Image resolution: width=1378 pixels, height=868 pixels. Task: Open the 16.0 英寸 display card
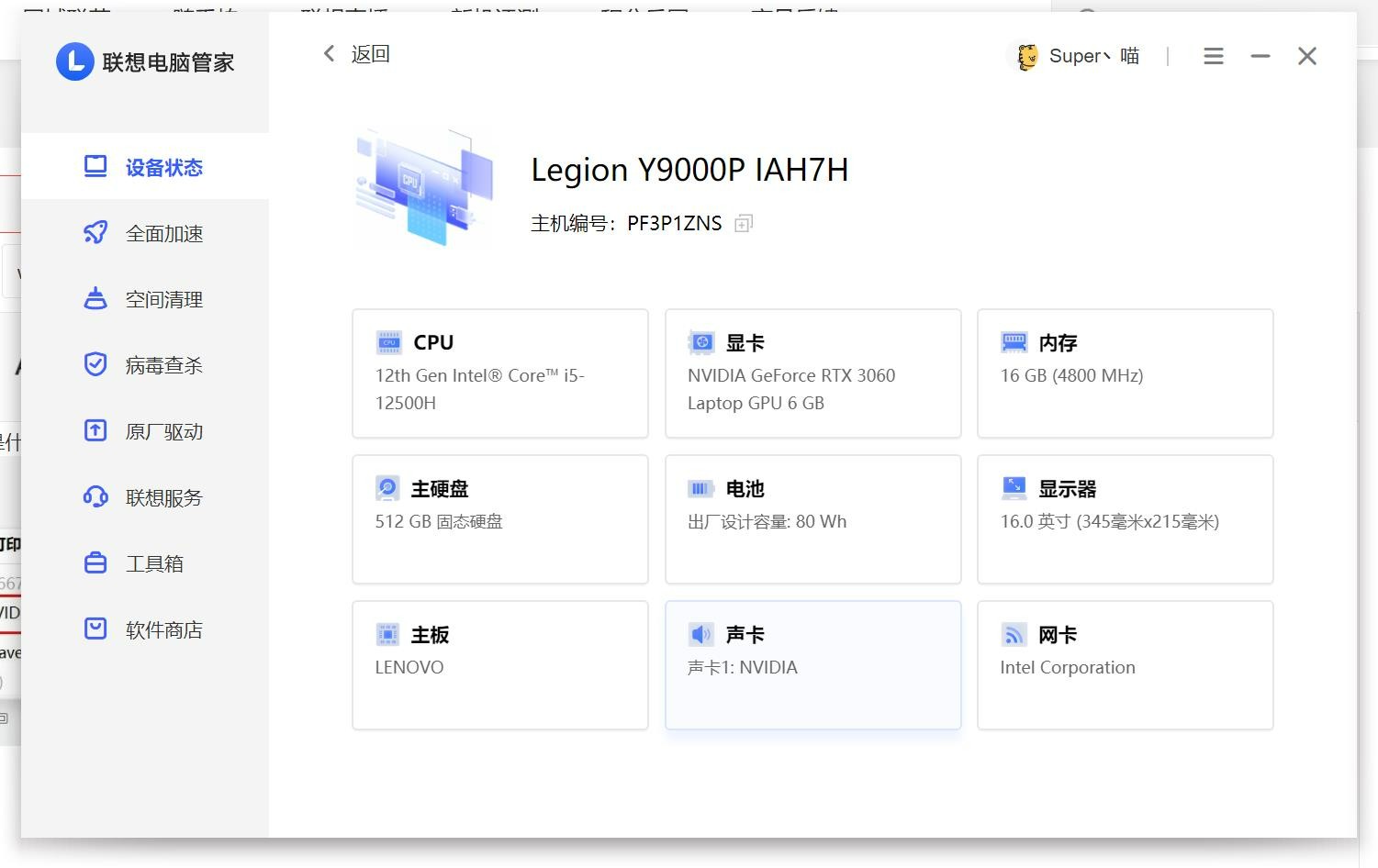(1126, 519)
